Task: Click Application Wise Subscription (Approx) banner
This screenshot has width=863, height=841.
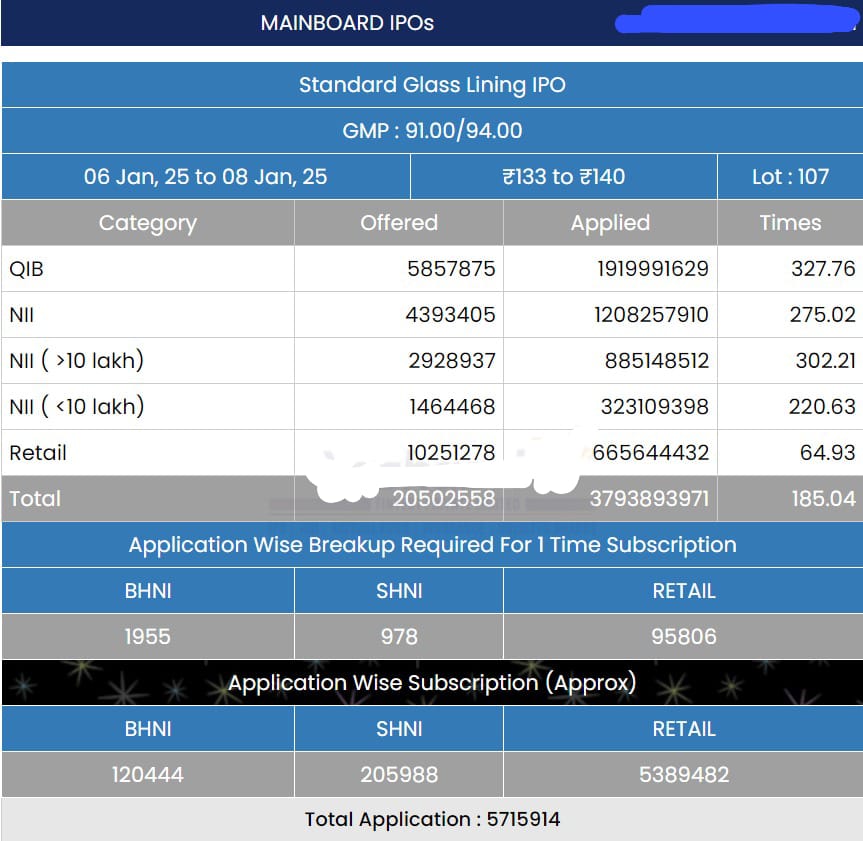Action: click(x=432, y=683)
